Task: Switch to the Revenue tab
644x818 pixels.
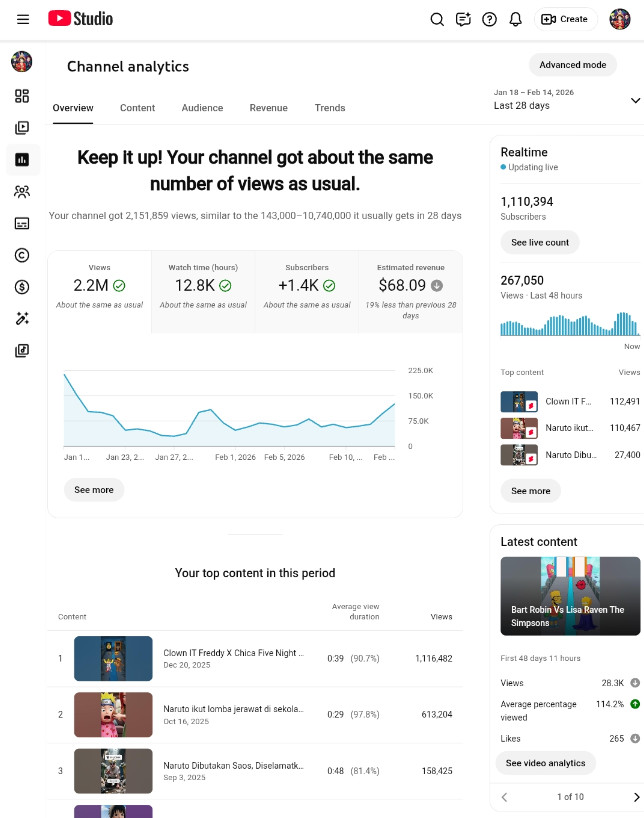Action: 268,108
